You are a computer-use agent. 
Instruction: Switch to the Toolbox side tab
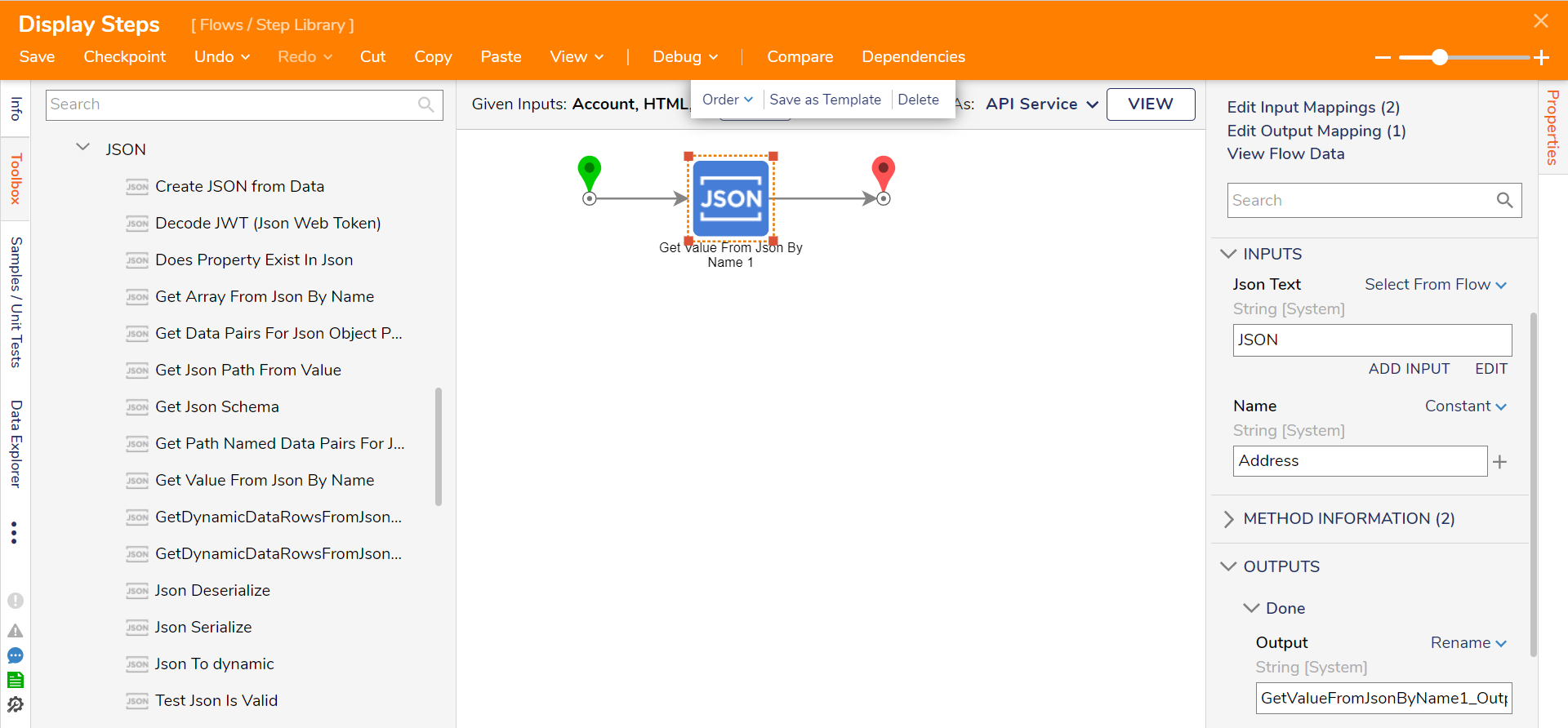16,179
